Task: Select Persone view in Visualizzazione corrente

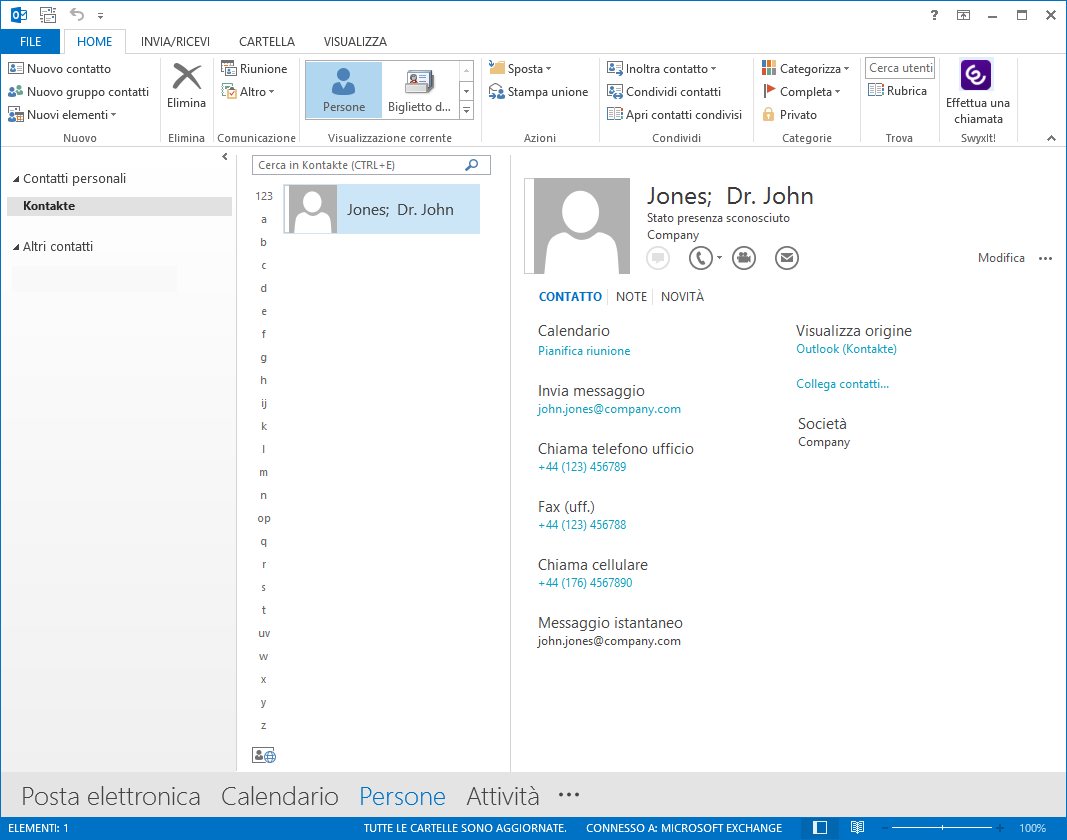Action: pos(343,90)
